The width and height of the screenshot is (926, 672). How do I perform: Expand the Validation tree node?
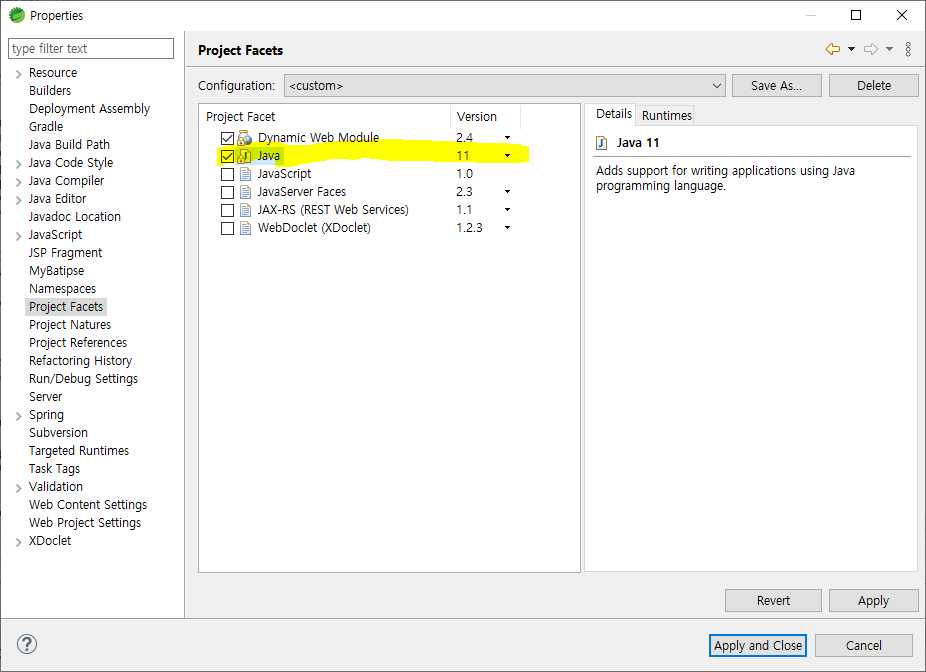point(18,488)
